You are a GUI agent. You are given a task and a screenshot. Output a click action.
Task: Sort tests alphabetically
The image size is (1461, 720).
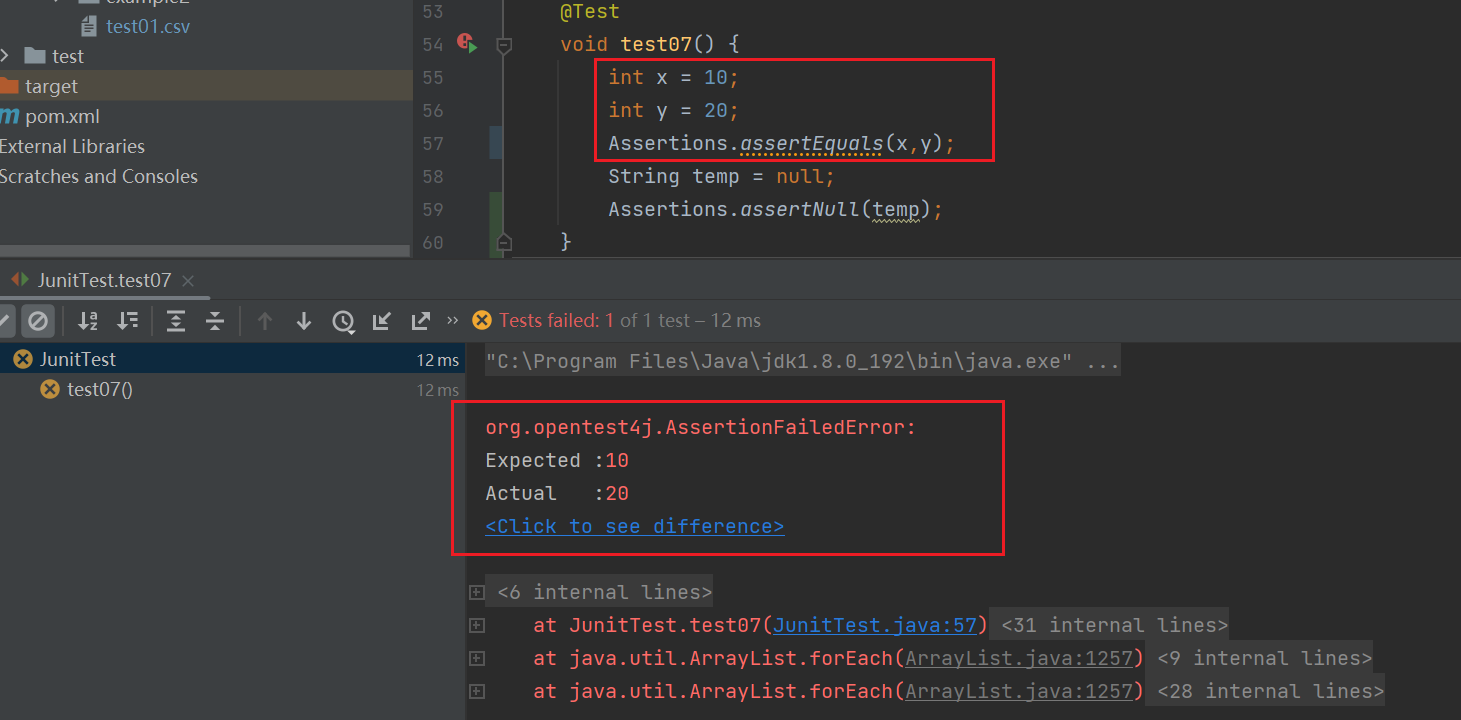[88, 321]
